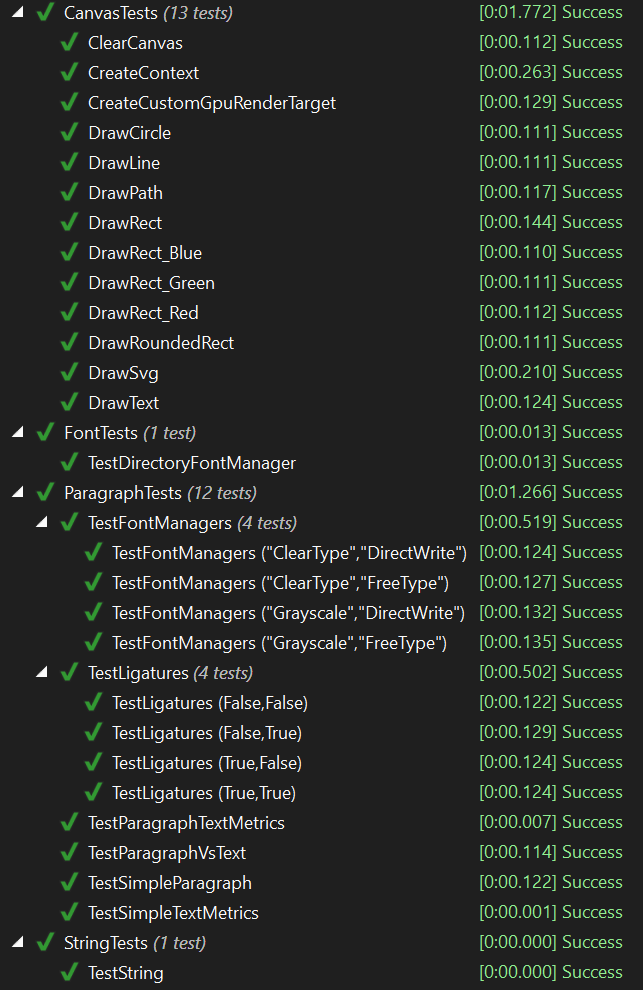This screenshot has height=990, width=643.
Task: Click the success checkmark next to DrawSvg
Action: [x=69, y=373]
